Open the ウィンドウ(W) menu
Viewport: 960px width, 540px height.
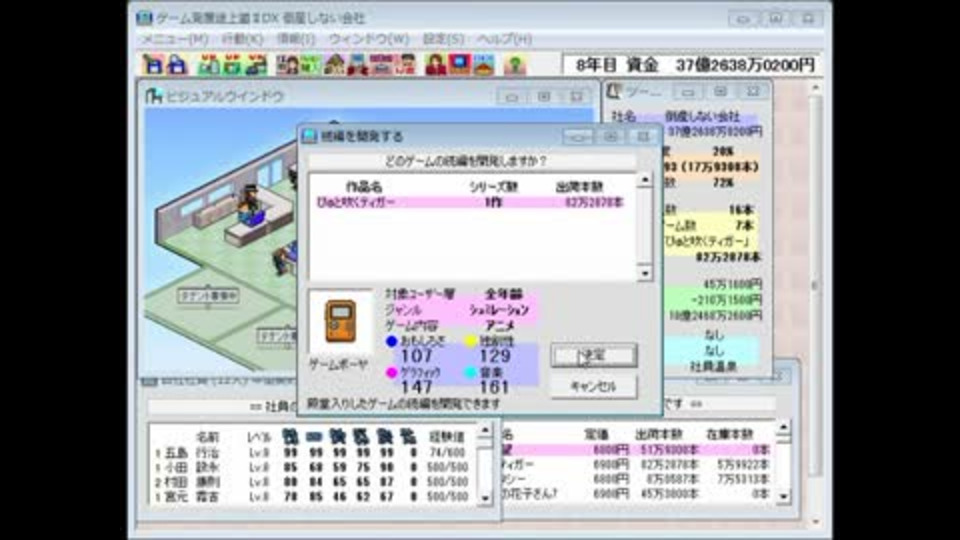point(369,39)
